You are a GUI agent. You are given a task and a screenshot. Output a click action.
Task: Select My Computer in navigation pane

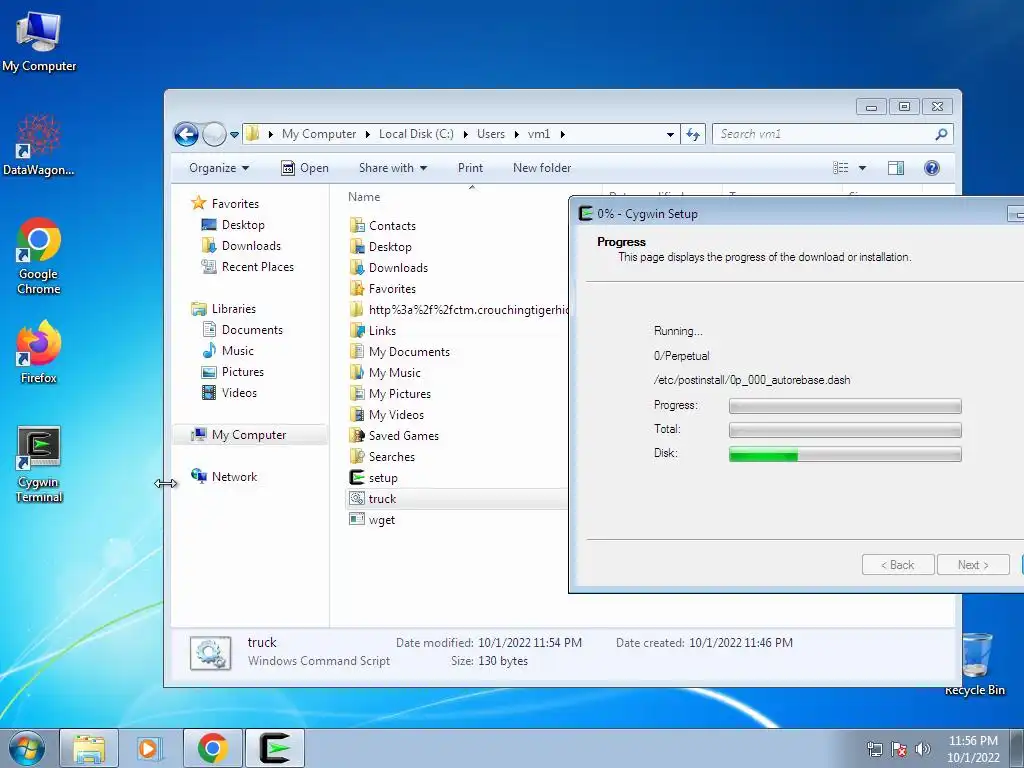pos(250,435)
